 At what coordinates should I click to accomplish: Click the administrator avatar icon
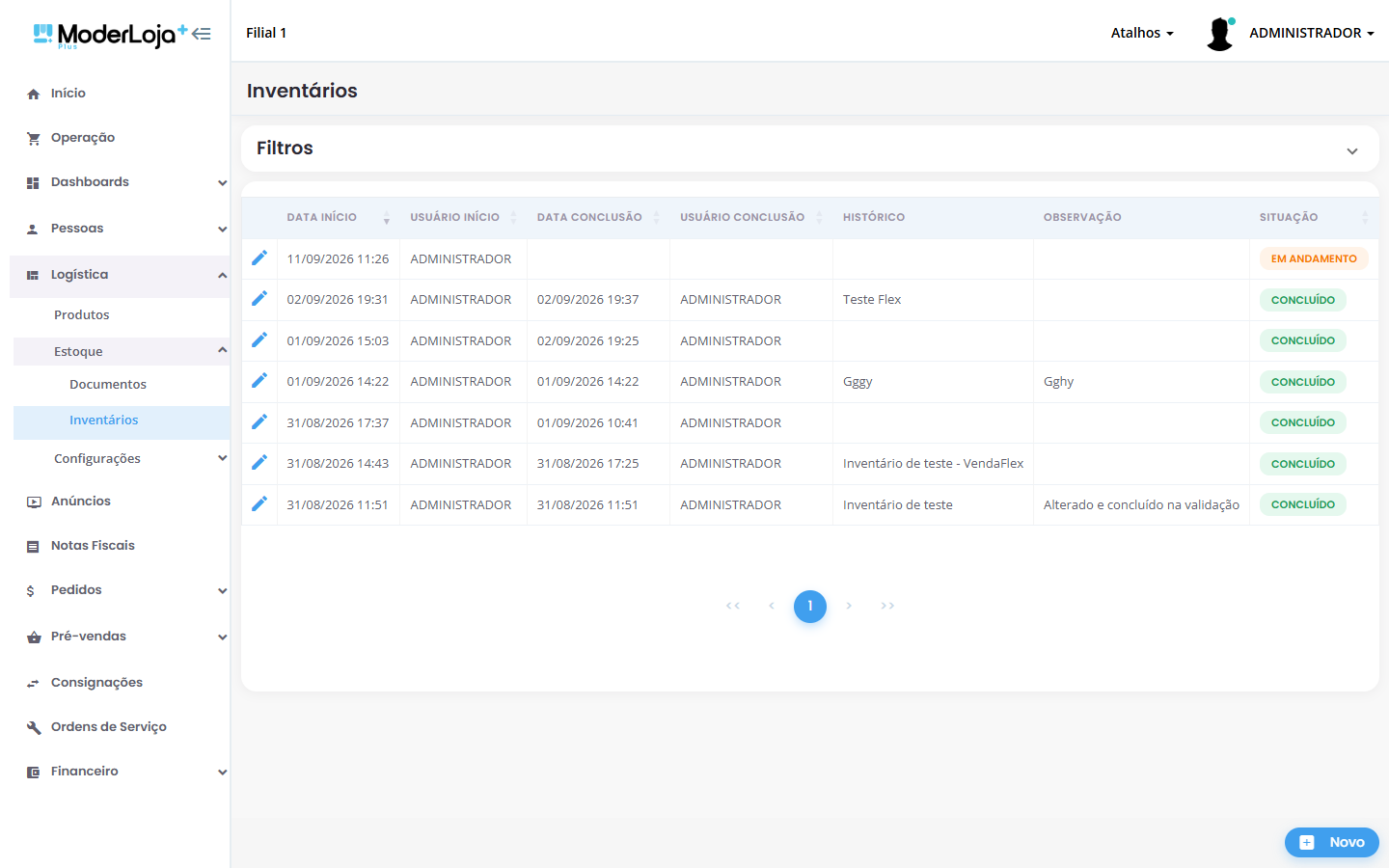coord(1220,33)
